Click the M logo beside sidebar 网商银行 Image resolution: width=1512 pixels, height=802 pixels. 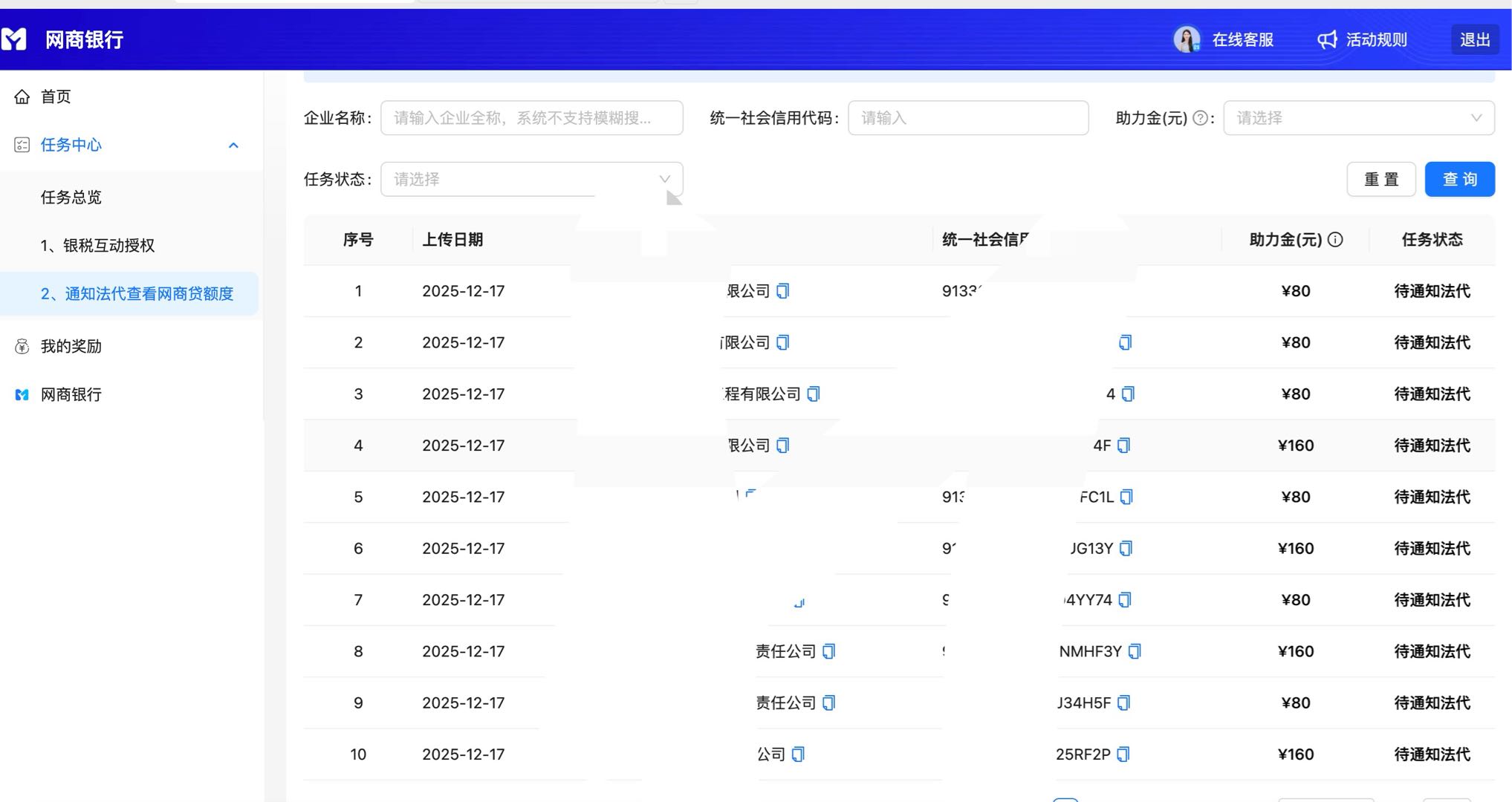pyautogui.click(x=20, y=394)
